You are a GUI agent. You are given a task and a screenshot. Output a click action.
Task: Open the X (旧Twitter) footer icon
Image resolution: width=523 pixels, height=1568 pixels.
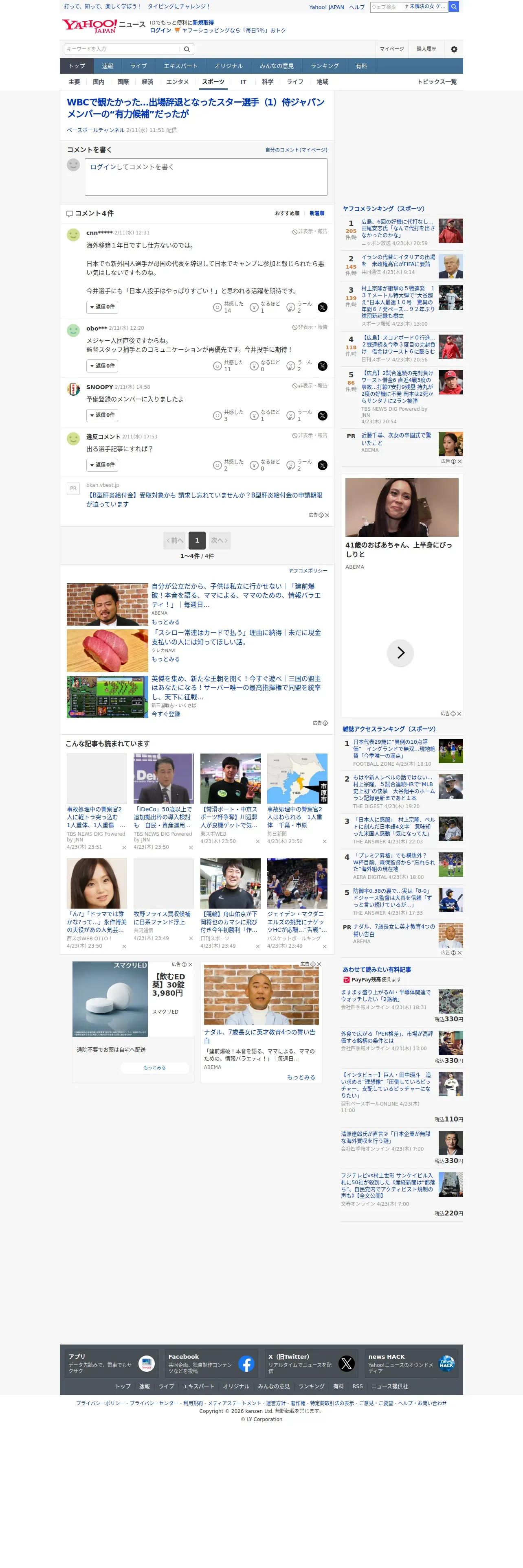347,1364
